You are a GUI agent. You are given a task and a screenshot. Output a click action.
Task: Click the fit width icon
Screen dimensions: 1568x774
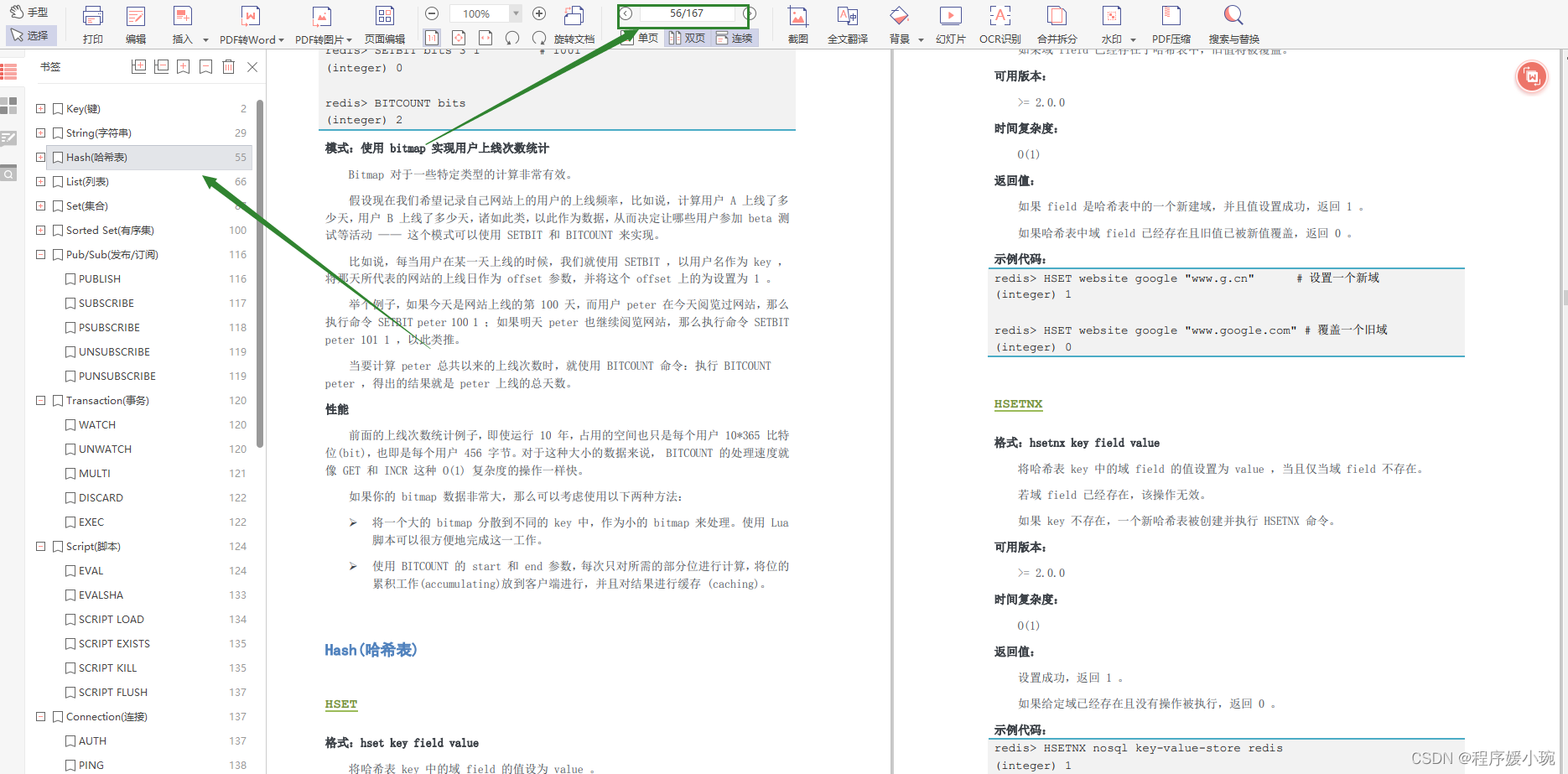[x=485, y=38]
